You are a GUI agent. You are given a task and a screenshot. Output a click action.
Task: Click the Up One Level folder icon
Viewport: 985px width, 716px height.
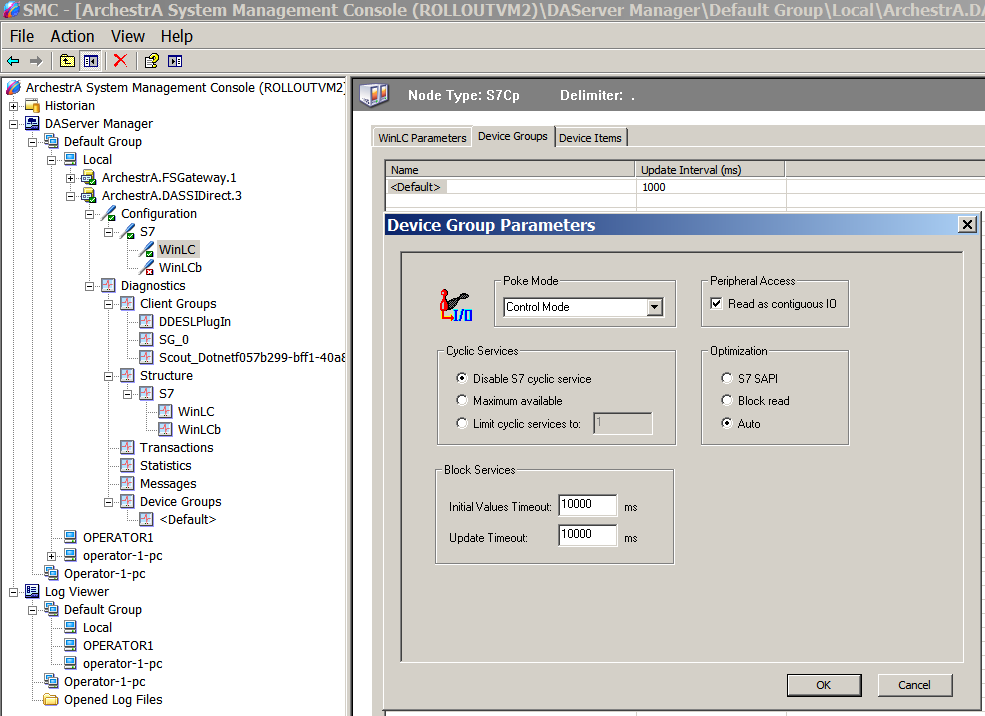tap(67, 61)
